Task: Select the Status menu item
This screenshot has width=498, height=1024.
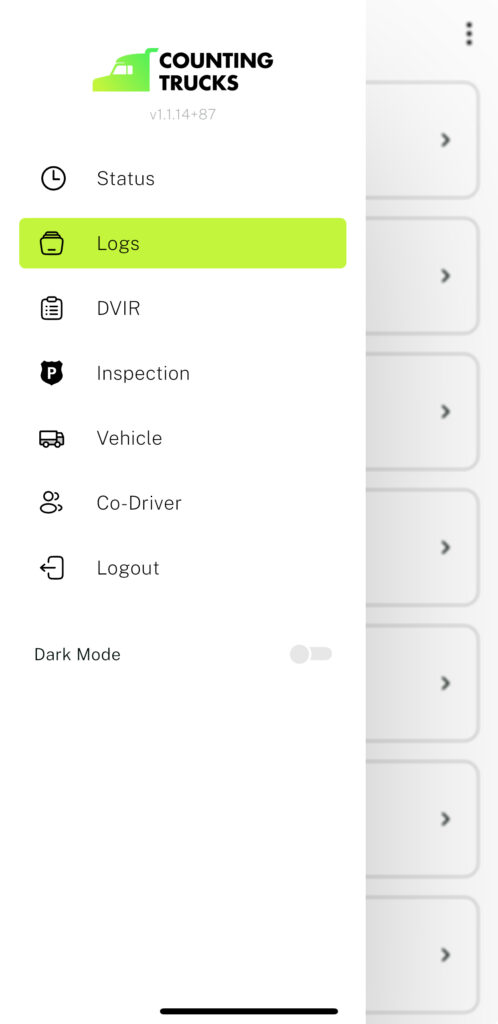Action: (x=183, y=178)
